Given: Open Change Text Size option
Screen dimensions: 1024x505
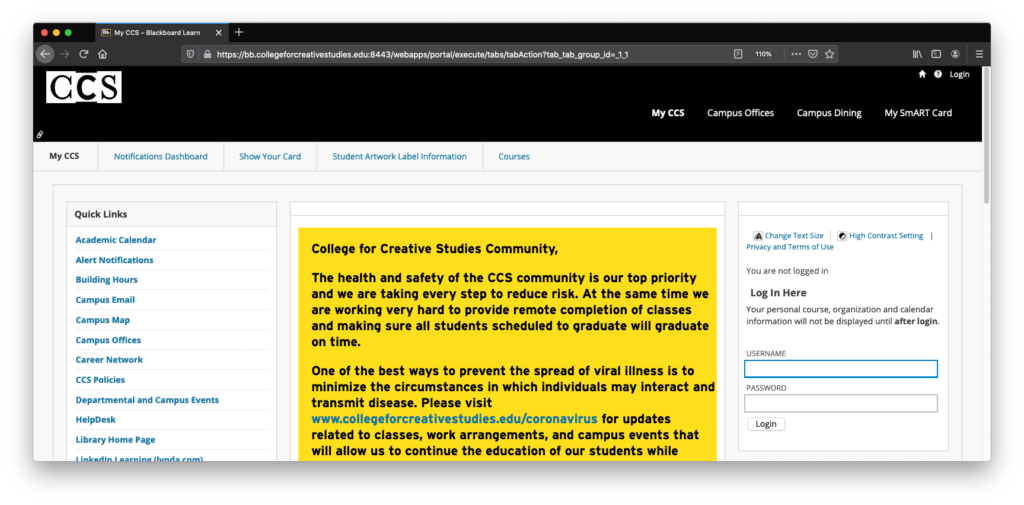Looking at the screenshot, I should 793,236.
